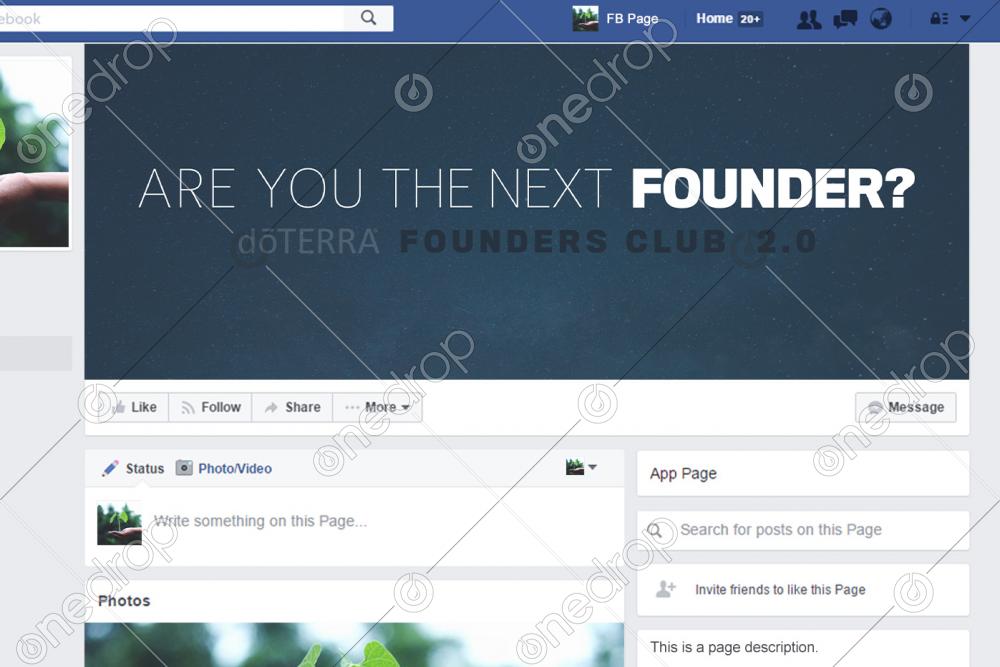Click Home link in top bar
This screenshot has width=1000, height=667.
(714, 18)
